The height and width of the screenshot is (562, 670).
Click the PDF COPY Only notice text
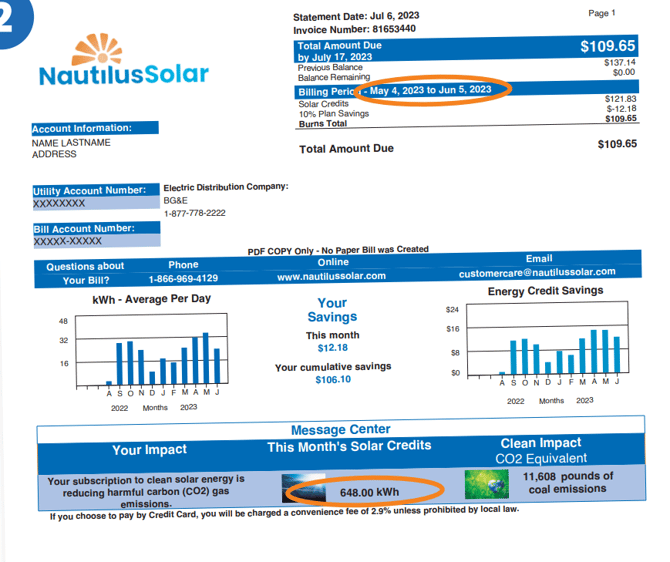click(x=338, y=250)
